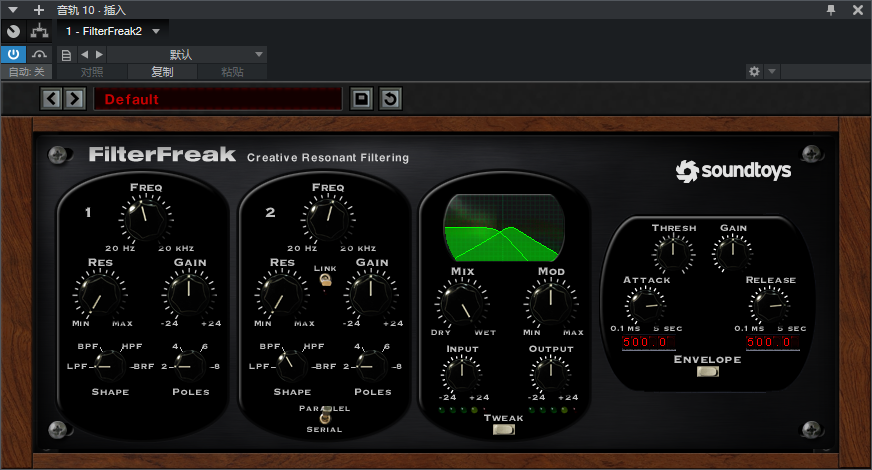Click filter 2 Poles selector knob
The image size is (872, 470).
click(371, 367)
